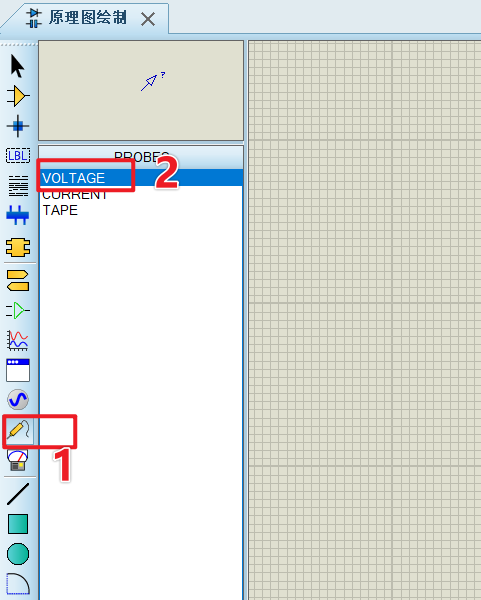The width and height of the screenshot is (481, 600).
Task: Choose the Device Pins tool
Action: (x=18, y=310)
